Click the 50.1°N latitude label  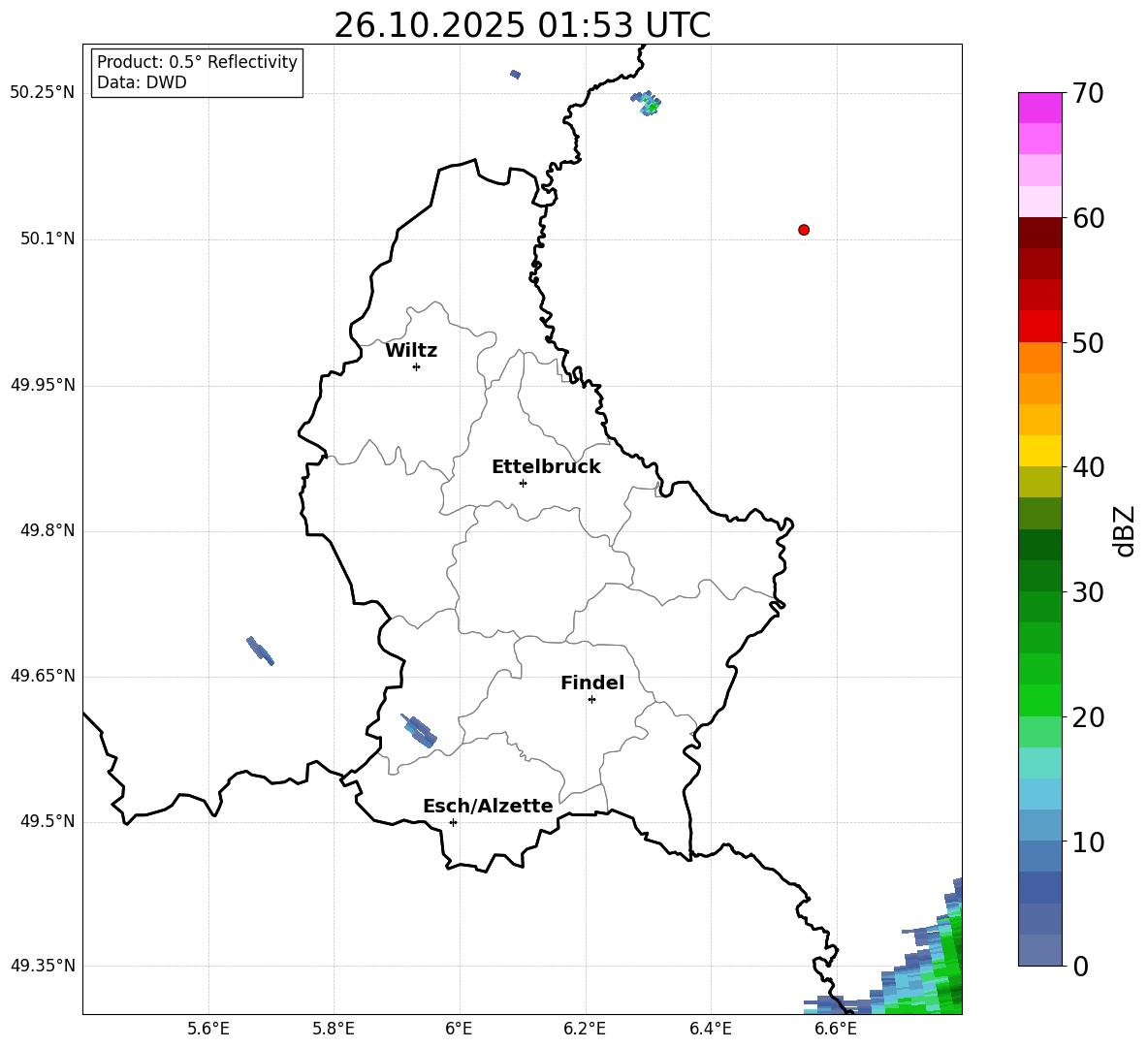coord(48,238)
